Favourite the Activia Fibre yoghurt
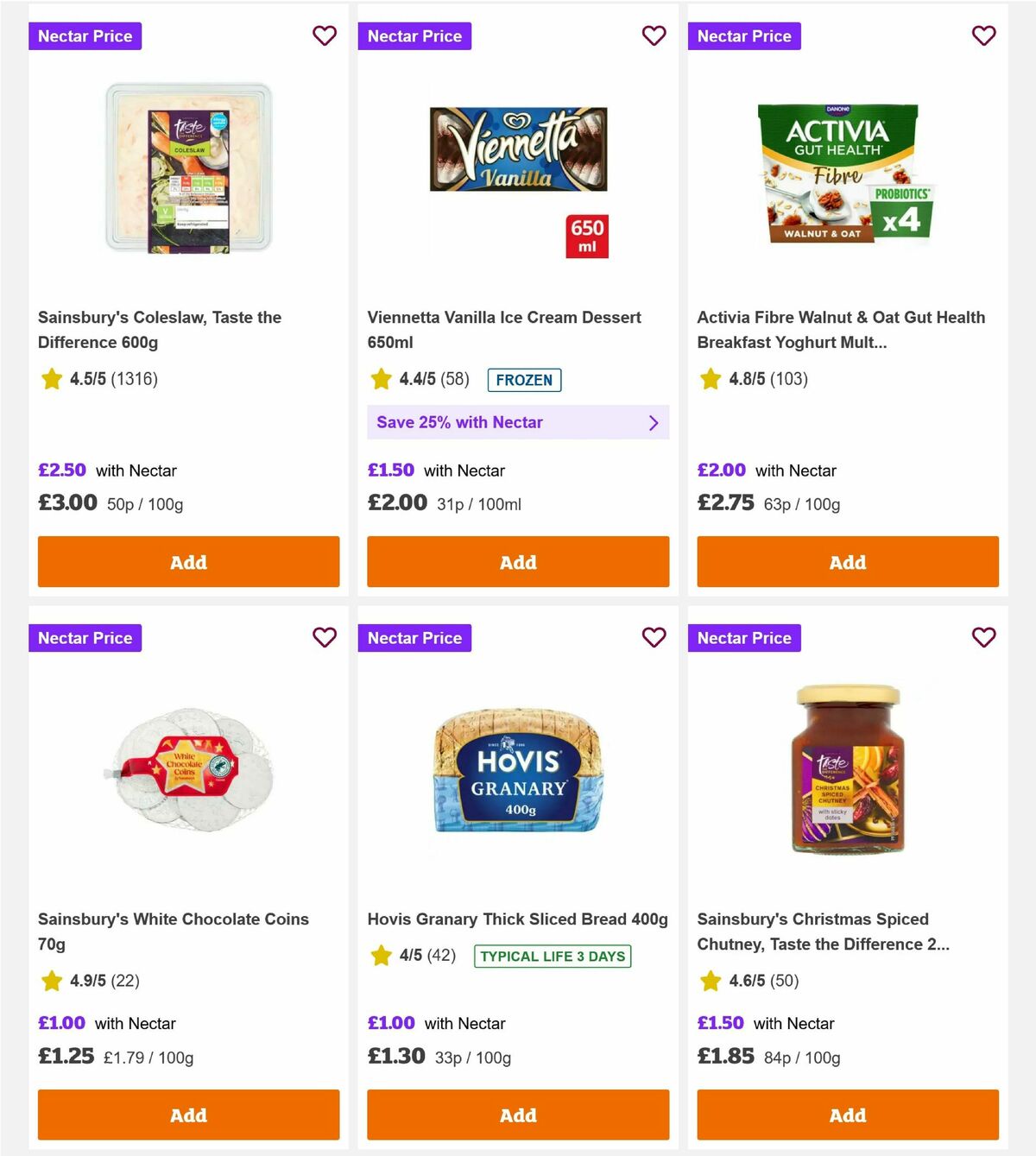Image resolution: width=1036 pixels, height=1156 pixels. click(x=984, y=35)
